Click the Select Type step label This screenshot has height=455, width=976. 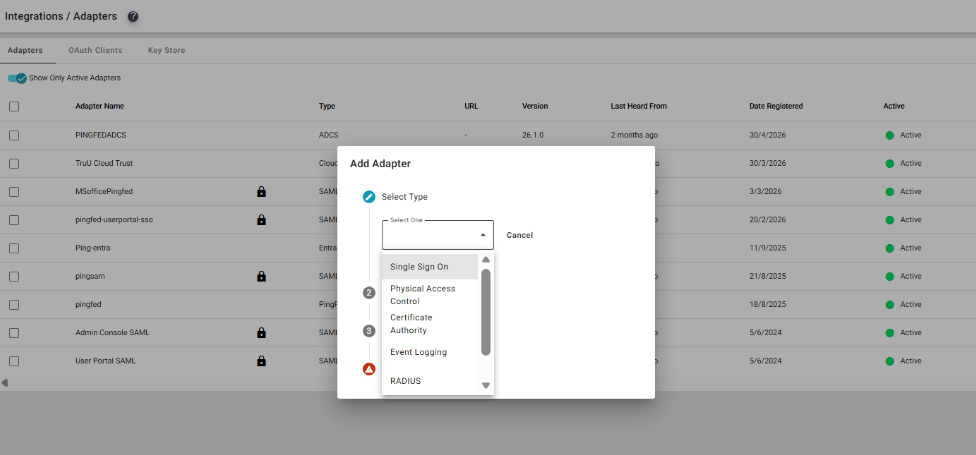[405, 197]
